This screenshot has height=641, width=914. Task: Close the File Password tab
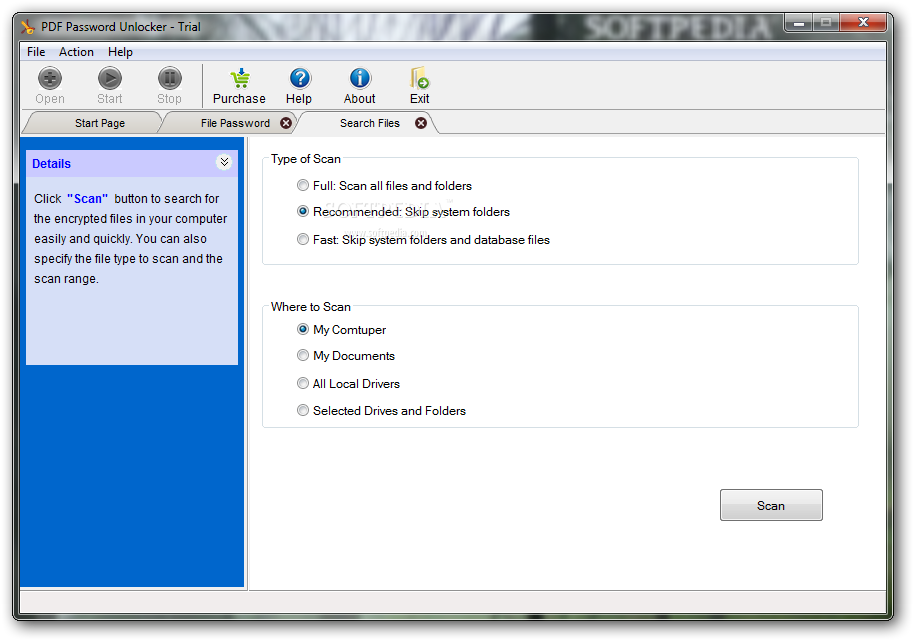pos(286,123)
